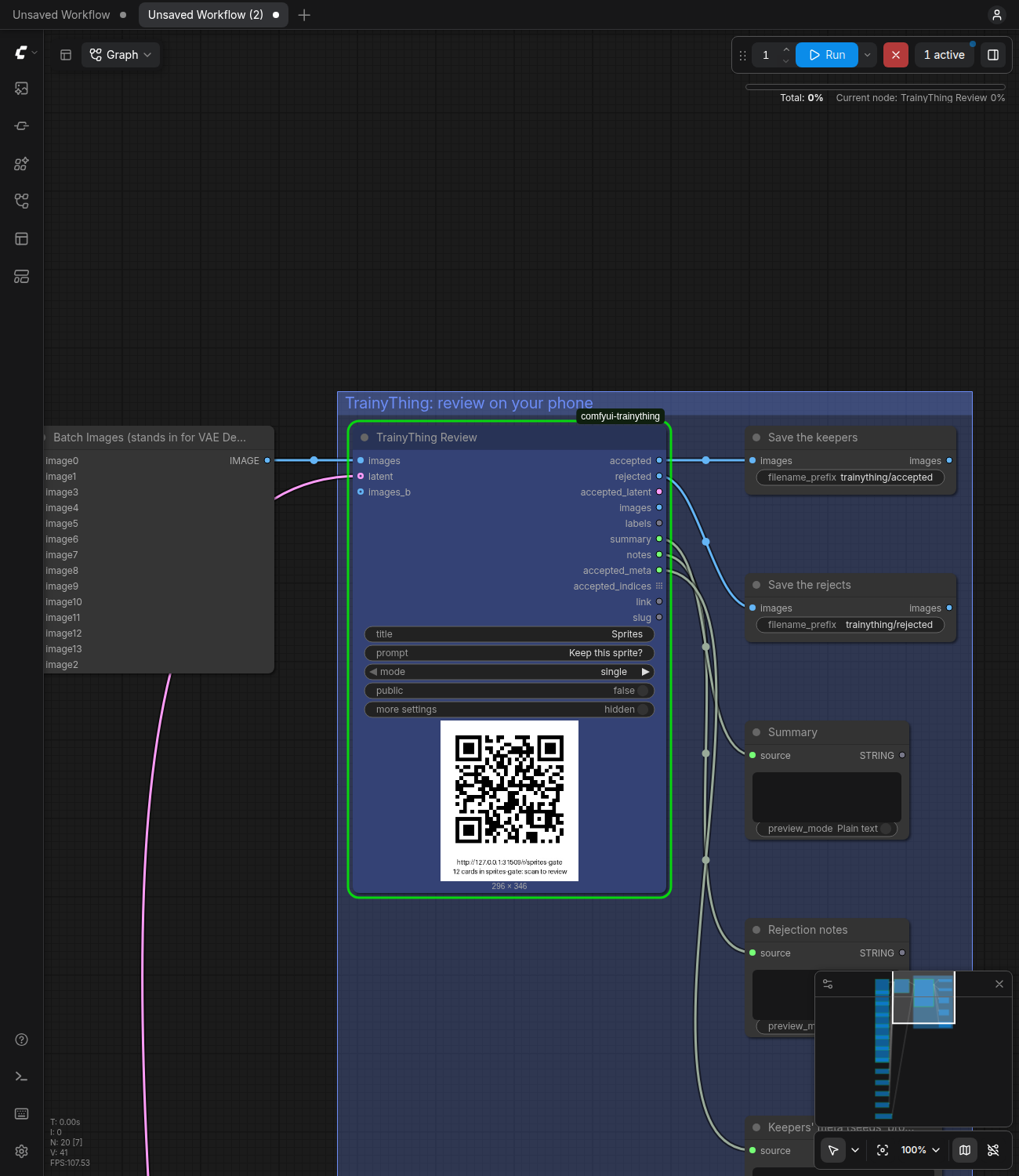Viewport: 1019px width, 1176px height.
Task: Toggle link visibility icon
Action: [993, 1150]
